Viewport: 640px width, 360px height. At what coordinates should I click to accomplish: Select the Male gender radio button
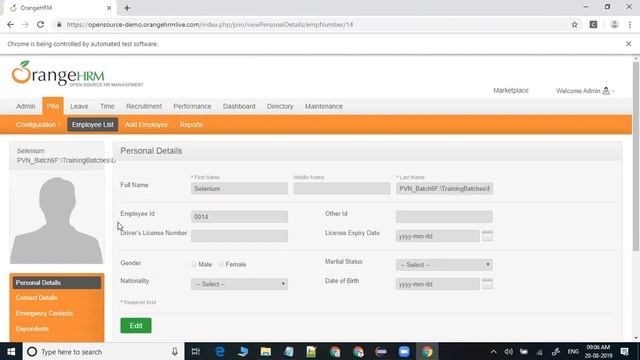tap(194, 264)
